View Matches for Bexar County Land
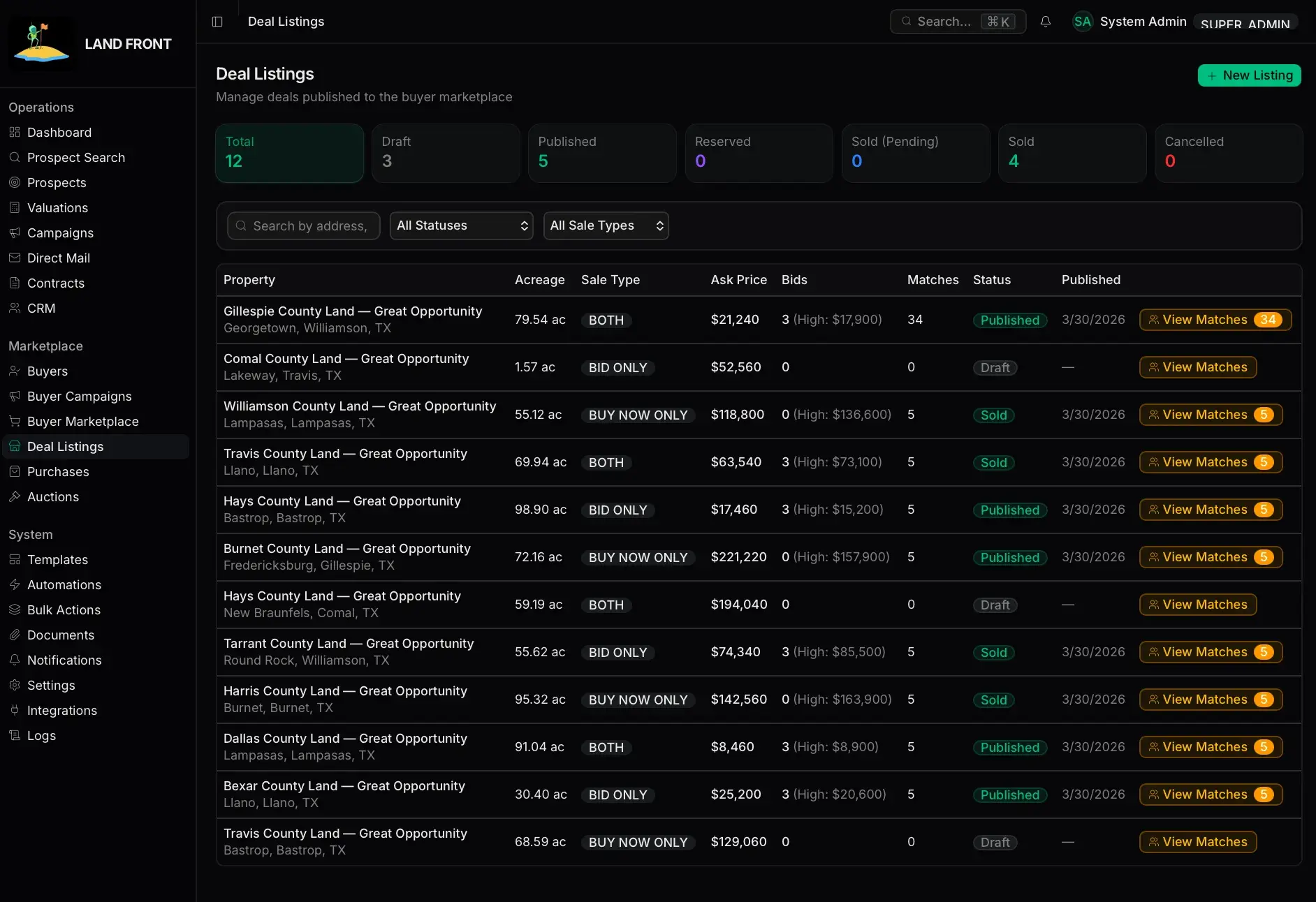1316x902 pixels. click(x=1211, y=794)
